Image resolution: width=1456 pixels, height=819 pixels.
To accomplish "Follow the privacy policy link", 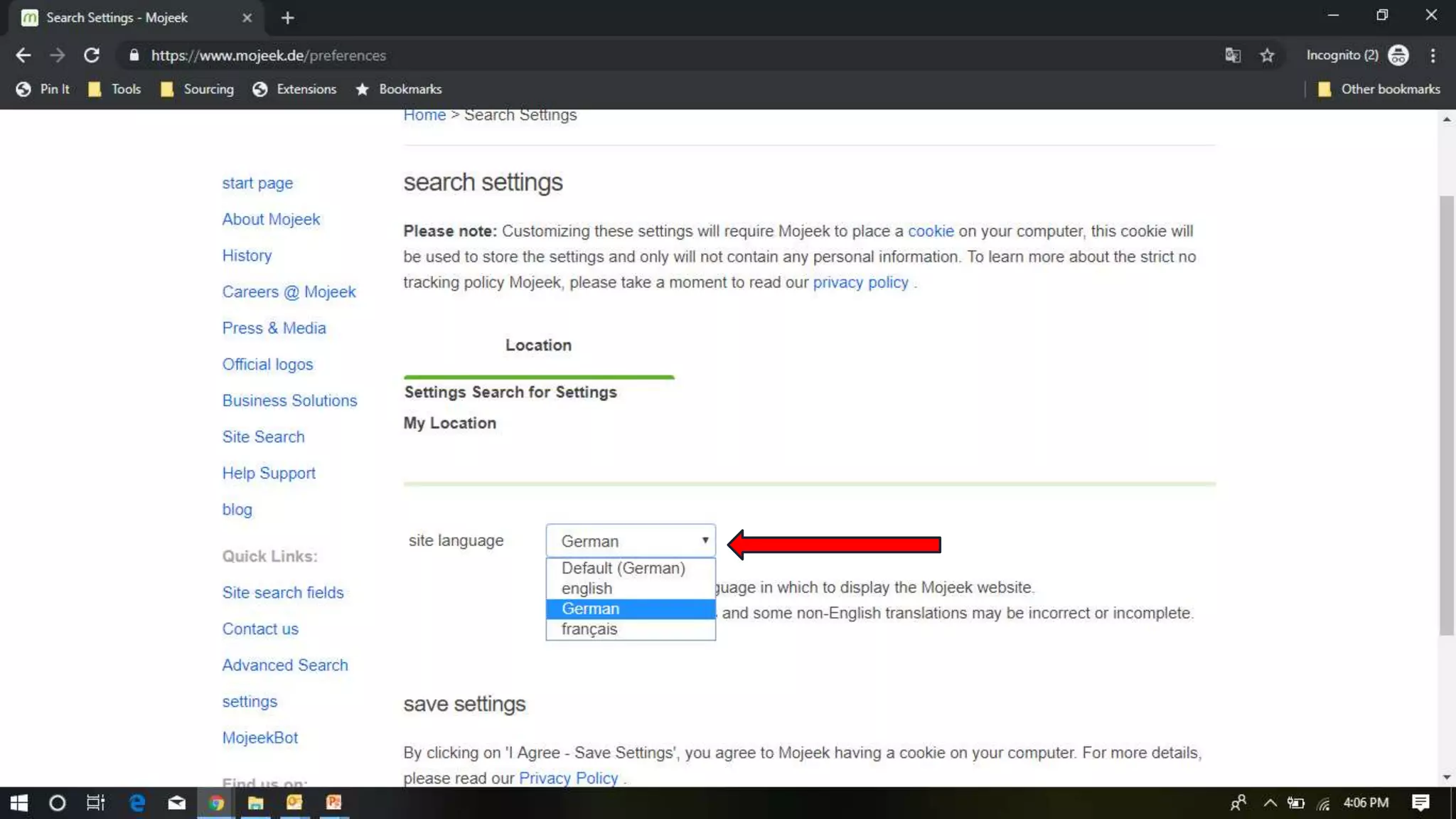I will (860, 283).
